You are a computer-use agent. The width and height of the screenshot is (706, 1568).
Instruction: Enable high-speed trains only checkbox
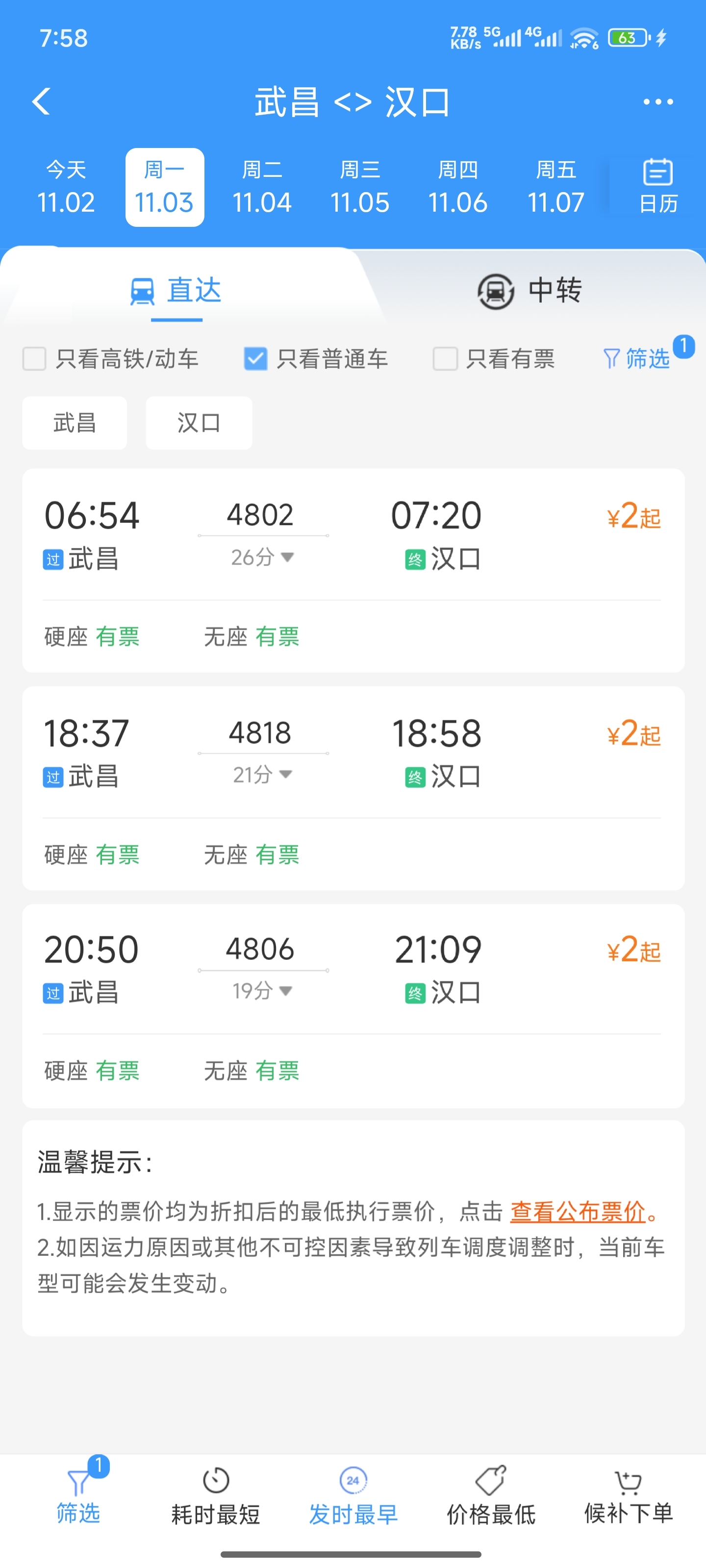(35, 359)
